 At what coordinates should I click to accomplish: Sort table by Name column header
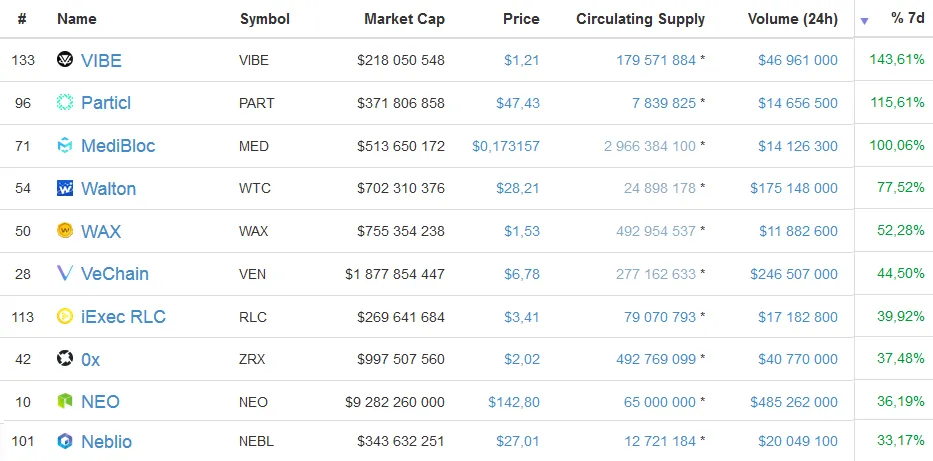[77, 19]
